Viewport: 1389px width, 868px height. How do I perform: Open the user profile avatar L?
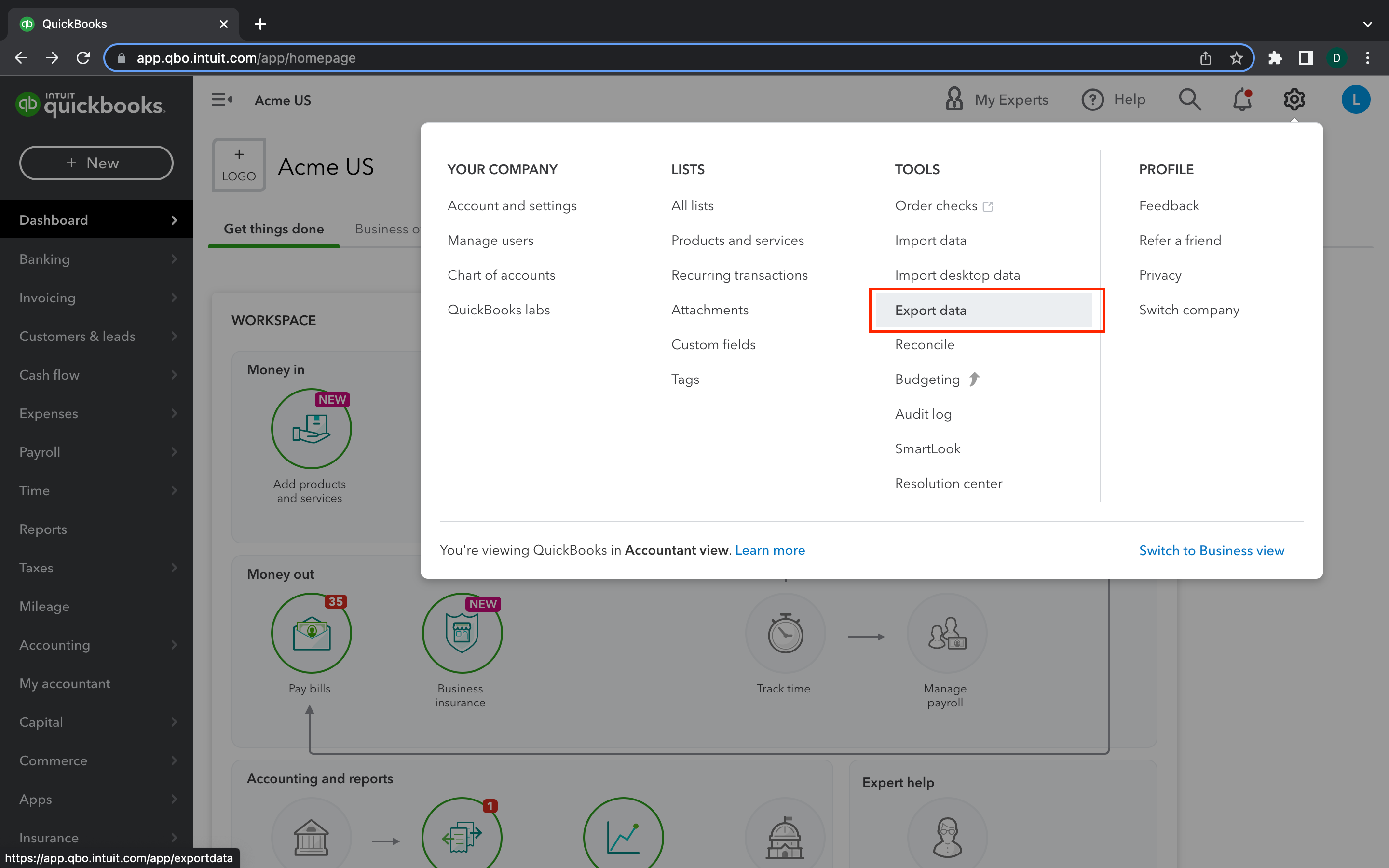click(1356, 100)
